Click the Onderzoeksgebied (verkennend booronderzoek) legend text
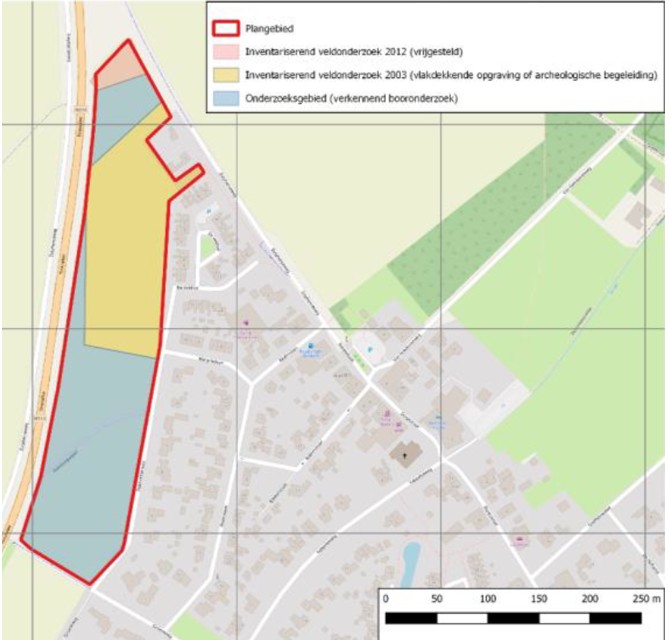This screenshot has width=669, height=640. point(352,99)
